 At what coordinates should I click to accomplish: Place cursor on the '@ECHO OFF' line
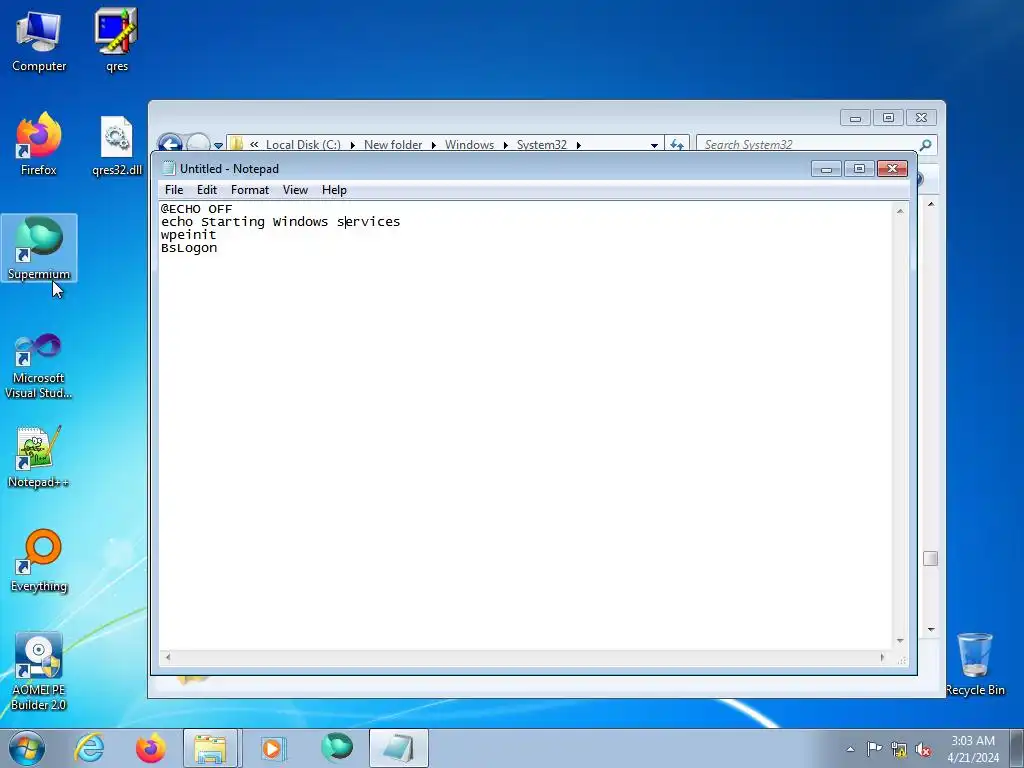coord(197,209)
